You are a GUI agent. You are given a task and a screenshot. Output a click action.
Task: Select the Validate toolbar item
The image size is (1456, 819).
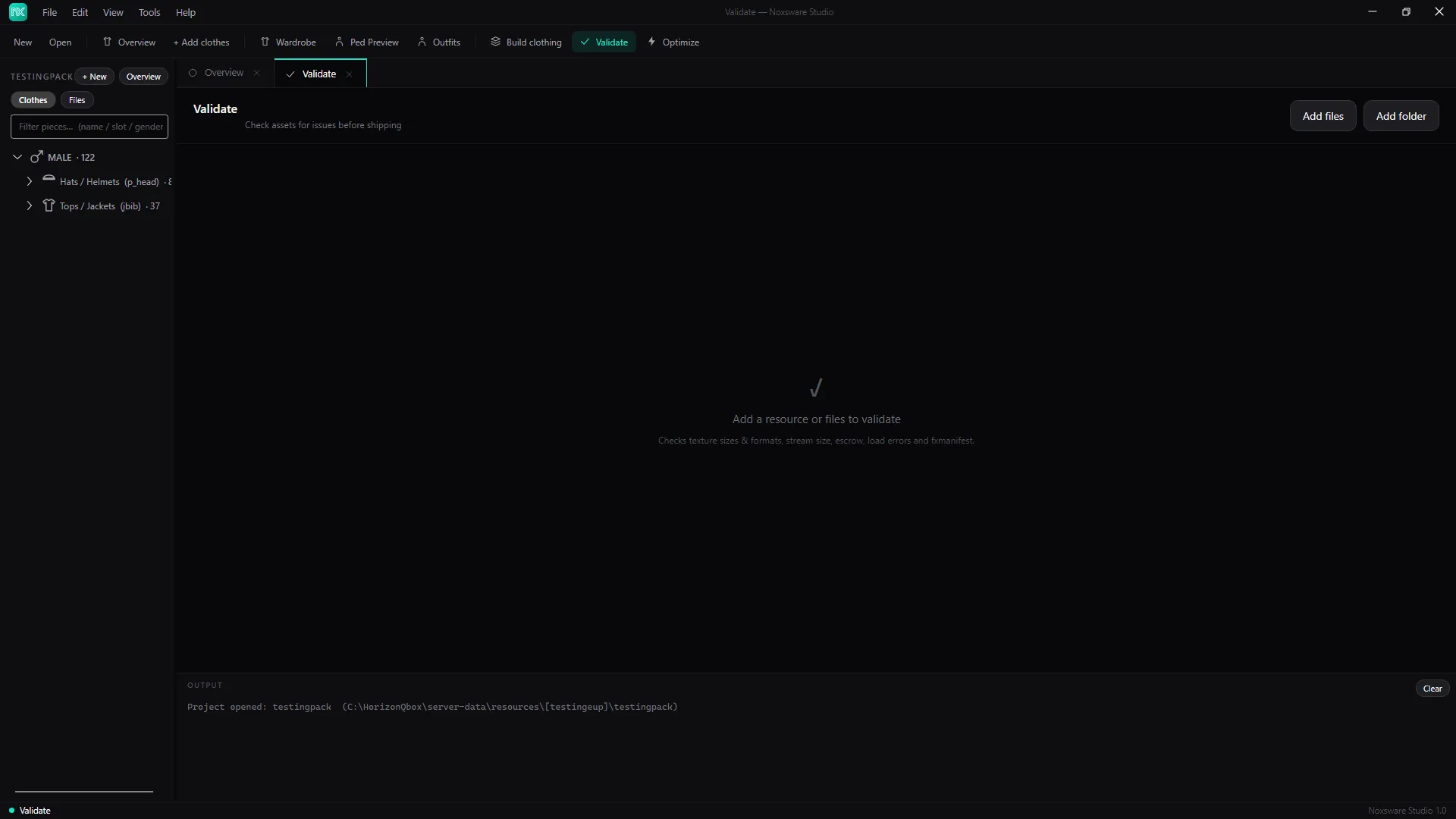(604, 42)
